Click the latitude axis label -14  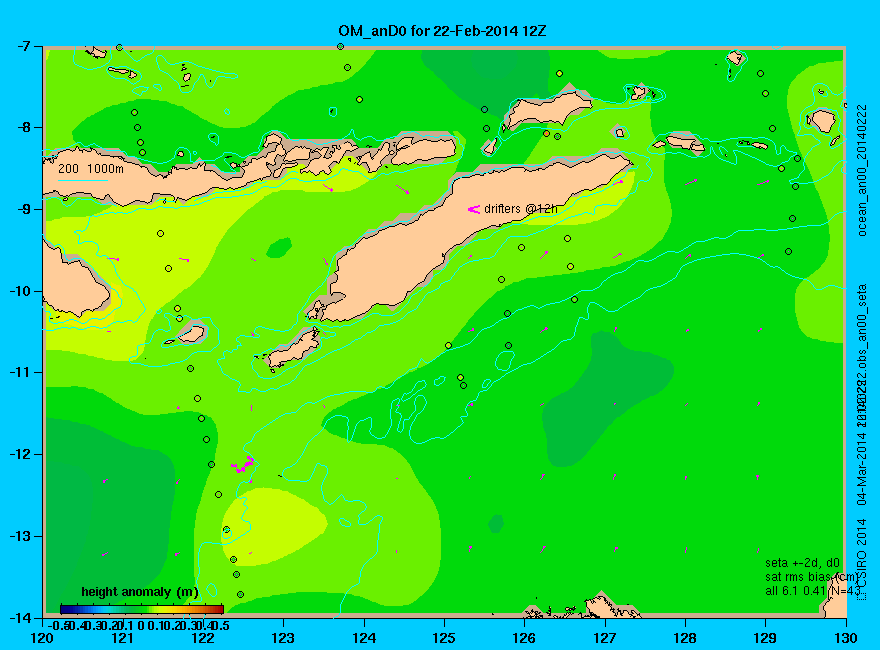(x=21, y=617)
